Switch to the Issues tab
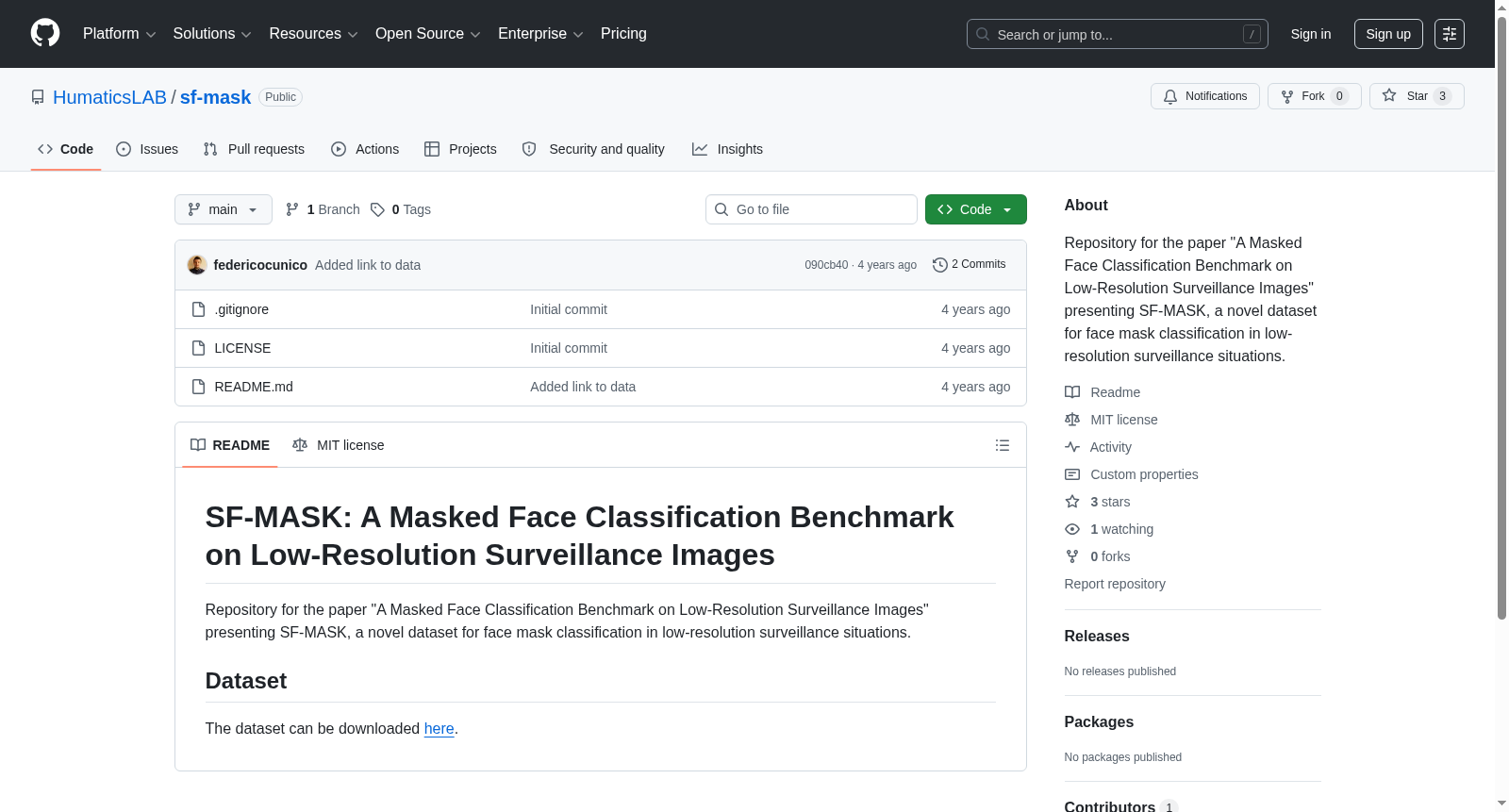1509x812 pixels. [147, 149]
